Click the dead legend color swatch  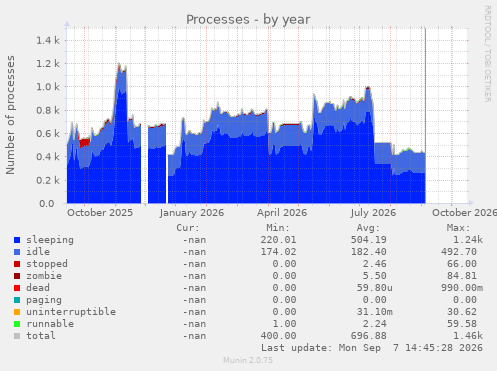pyautogui.click(x=17, y=288)
